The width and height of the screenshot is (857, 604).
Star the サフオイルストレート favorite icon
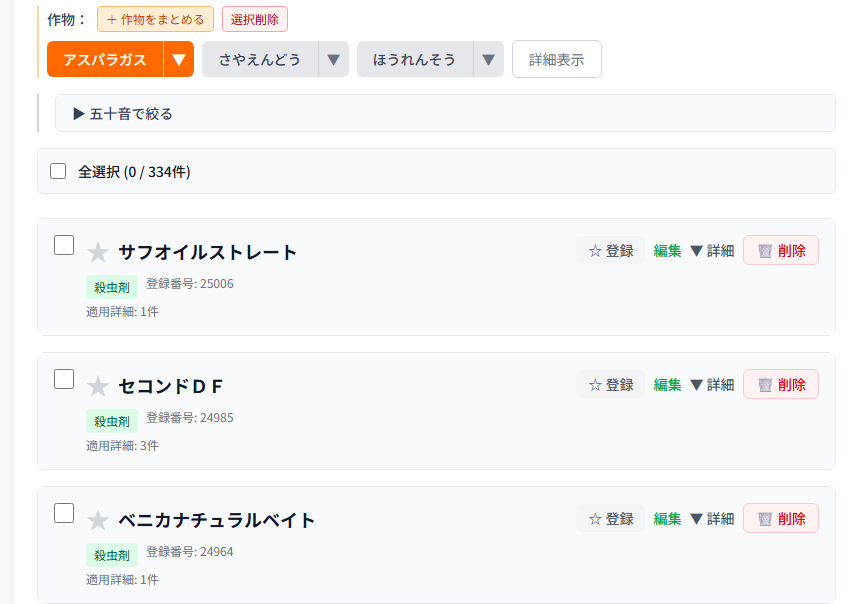(x=97, y=252)
